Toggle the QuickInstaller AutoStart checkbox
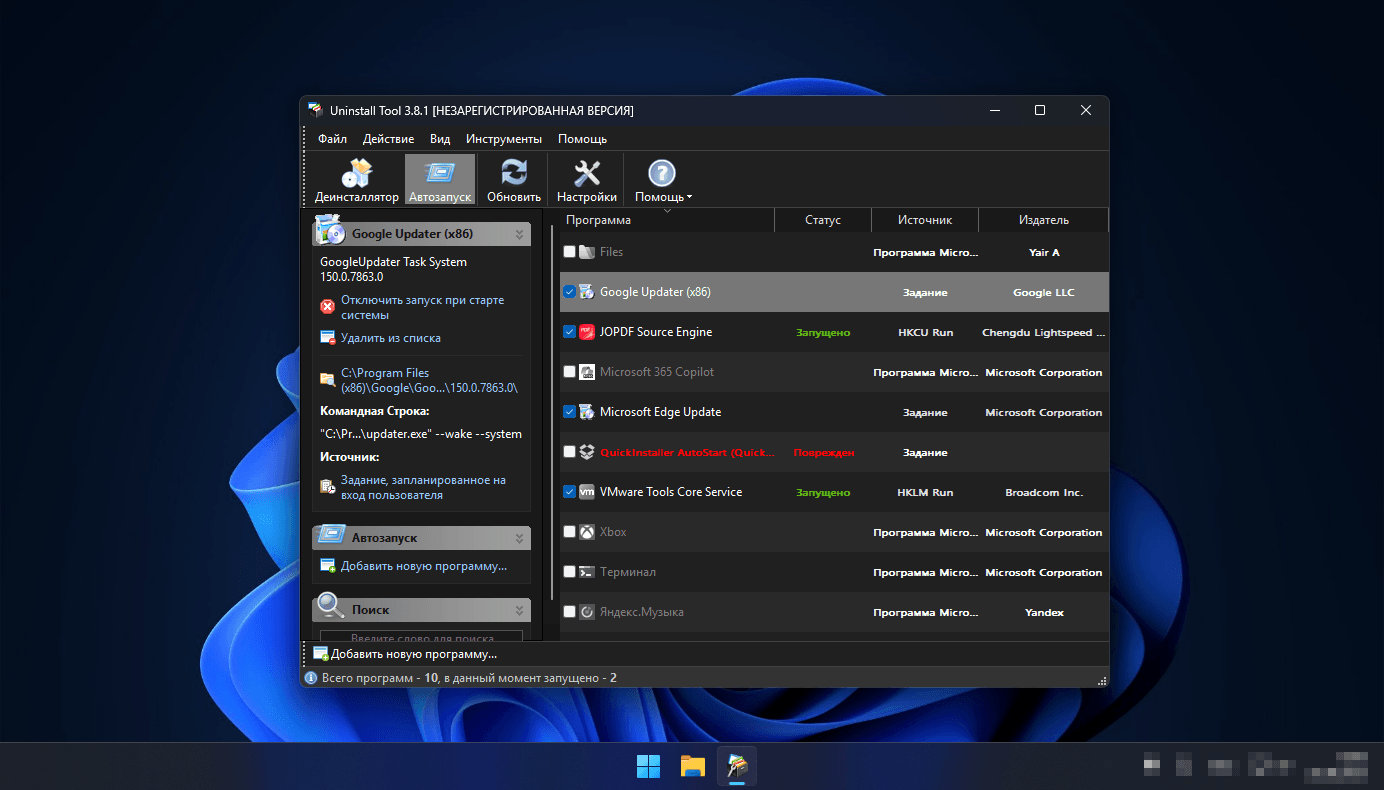The height and width of the screenshot is (790, 1384). tap(569, 452)
